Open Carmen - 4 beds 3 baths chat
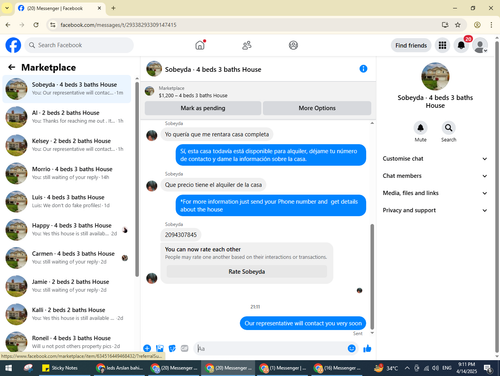The width and height of the screenshot is (500, 376). click(67, 258)
